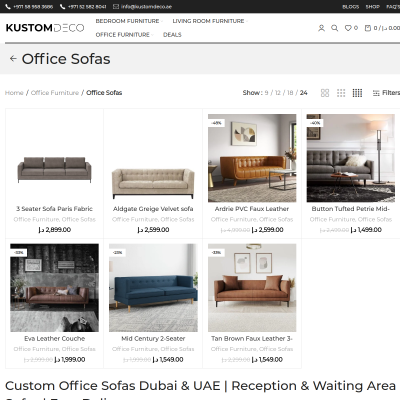
Task: Click Aldgate Greige Velvet sofa title
Action: [153, 209]
